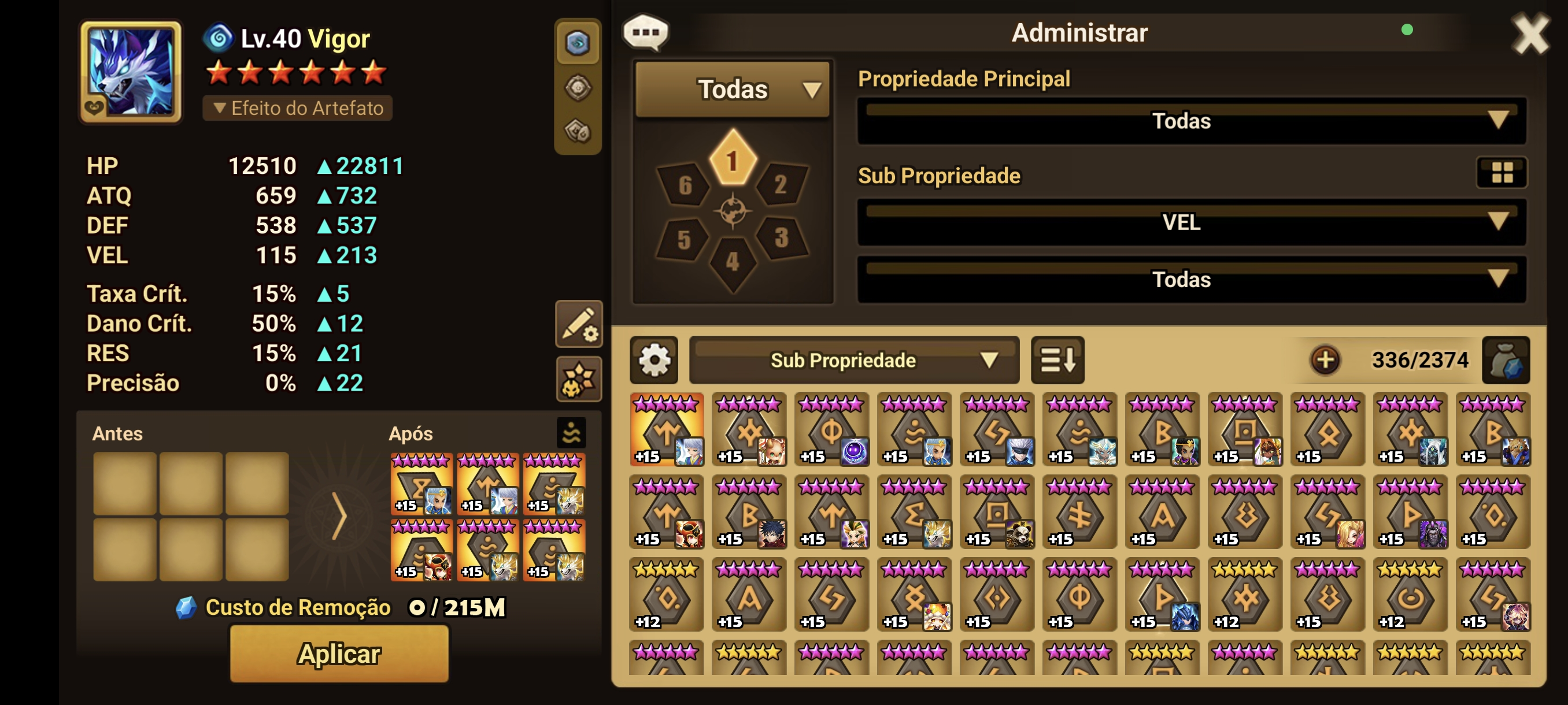This screenshot has width=1568, height=705.
Task: Select the artifact tab icon in side strip
Action: point(578,88)
